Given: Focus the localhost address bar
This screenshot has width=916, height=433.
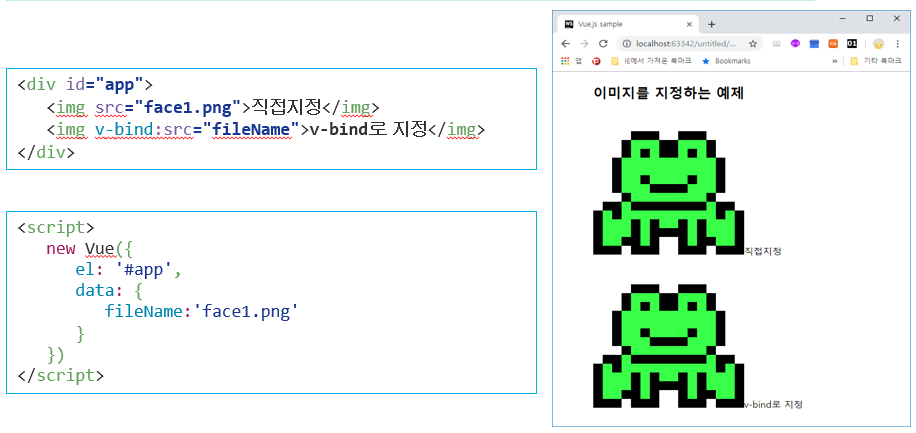Looking at the screenshot, I should coord(691,44).
